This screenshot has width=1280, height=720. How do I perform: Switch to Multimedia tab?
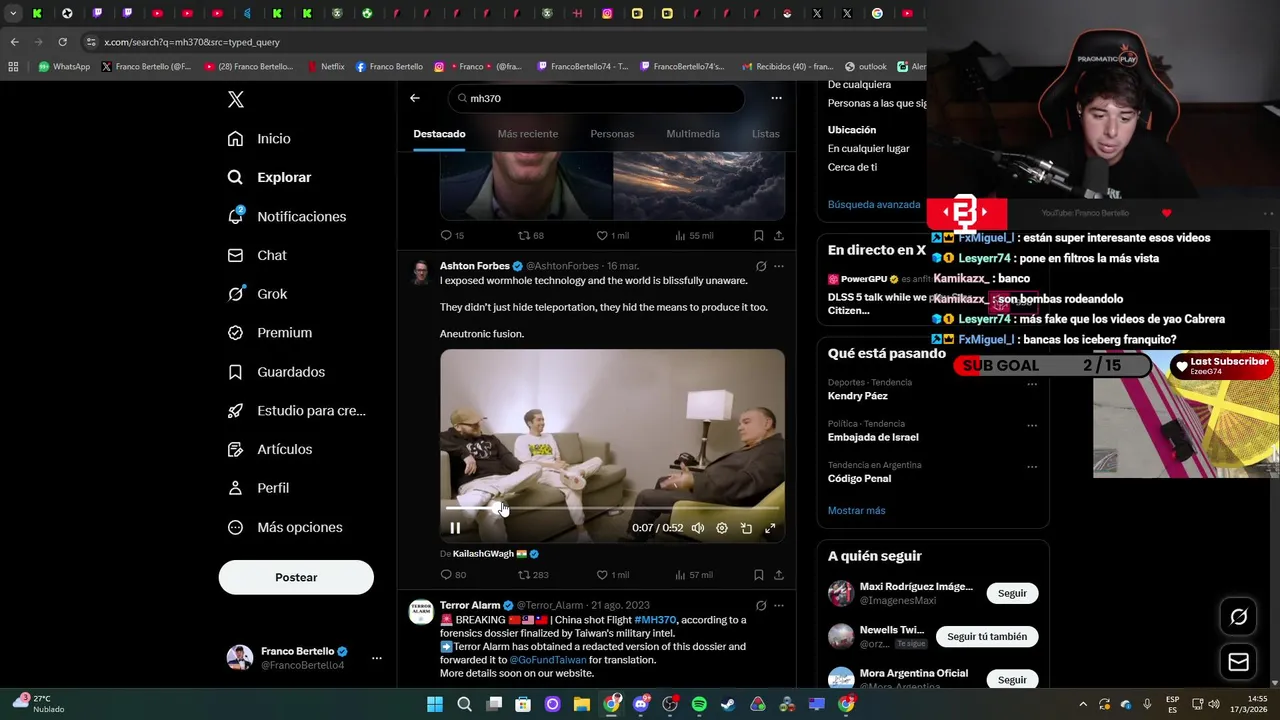[x=693, y=134]
